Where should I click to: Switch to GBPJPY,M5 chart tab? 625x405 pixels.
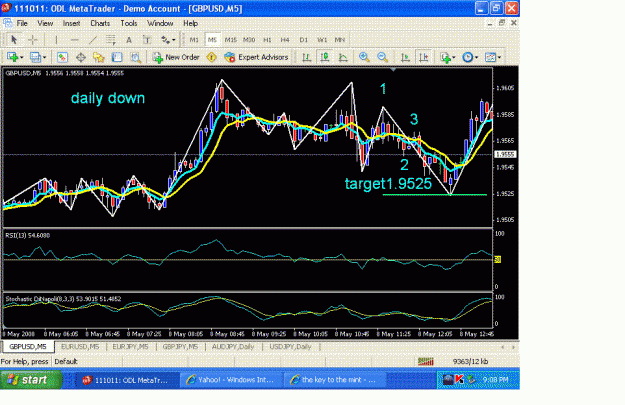tap(180, 347)
